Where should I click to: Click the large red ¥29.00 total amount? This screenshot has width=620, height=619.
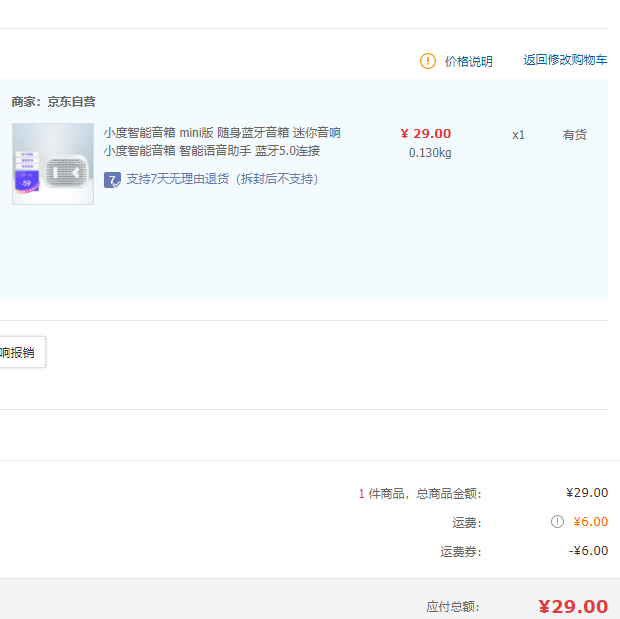point(572,607)
